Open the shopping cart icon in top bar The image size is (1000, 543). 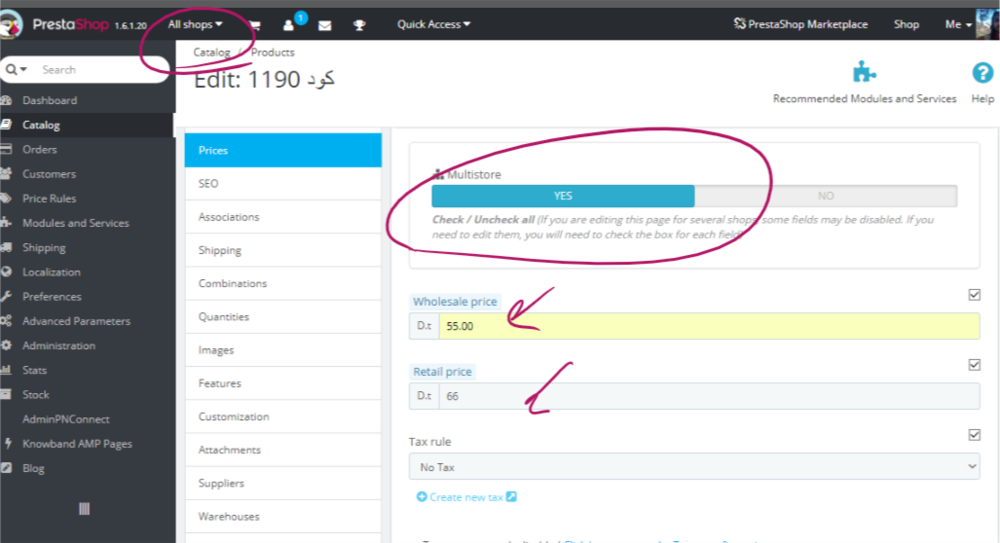254,26
